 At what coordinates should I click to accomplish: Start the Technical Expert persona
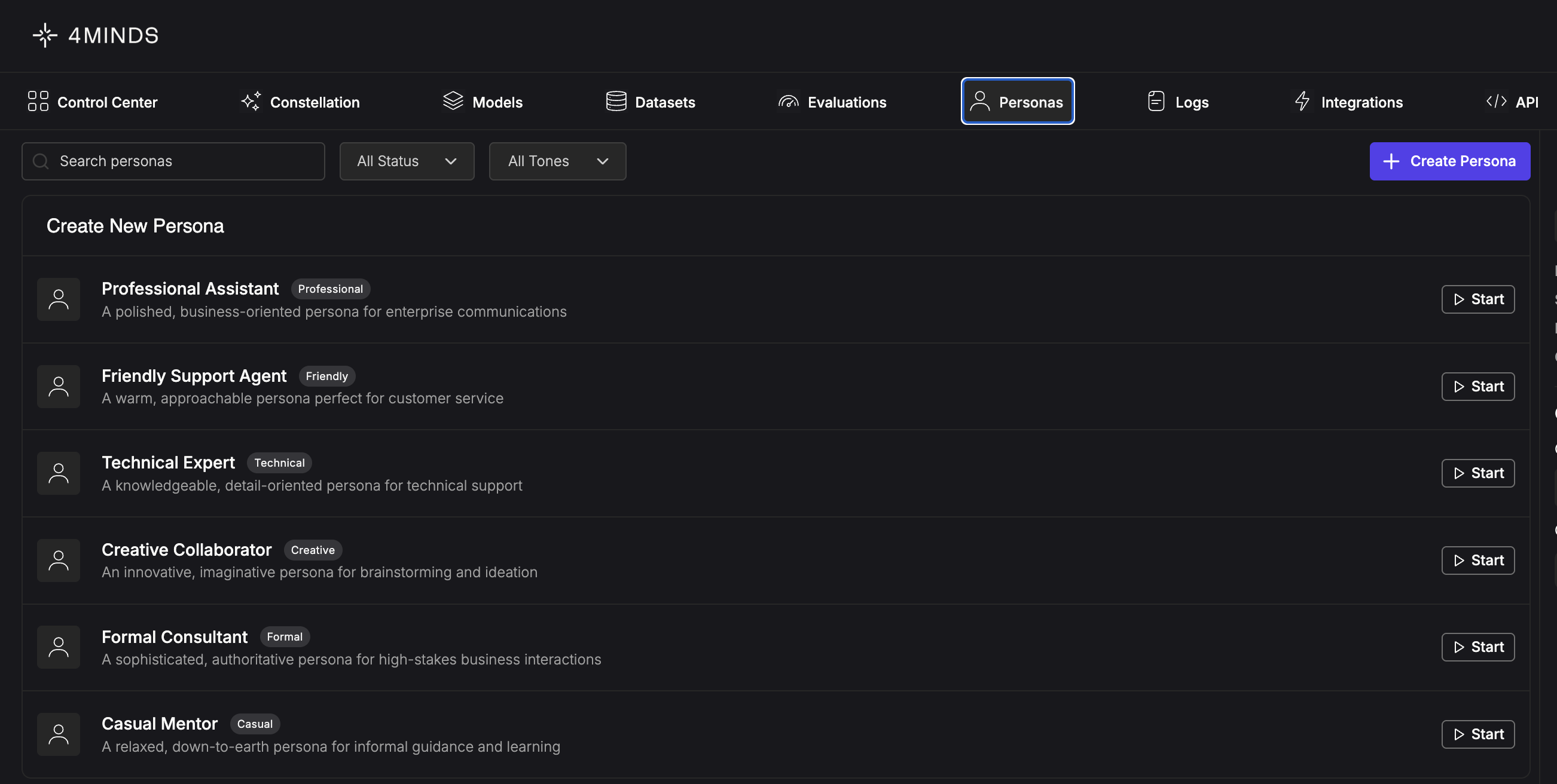coord(1477,473)
